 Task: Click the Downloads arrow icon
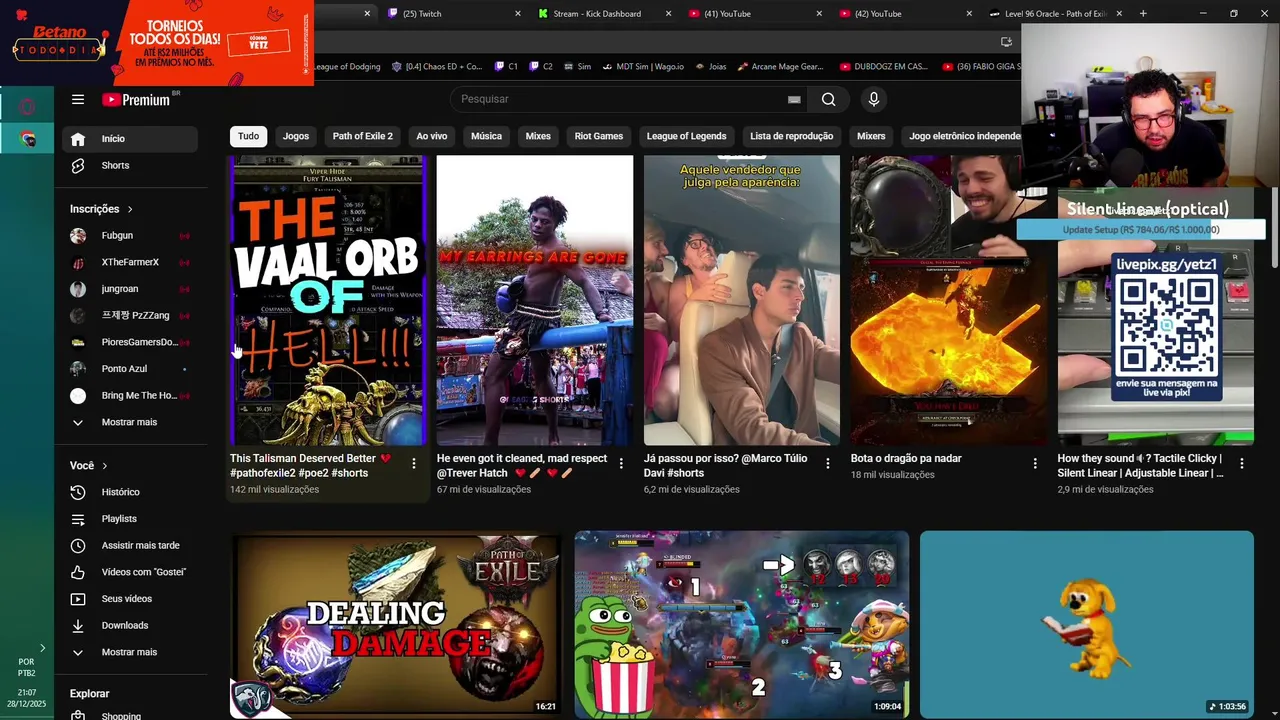pyautogui.click(x=78, y=625)
